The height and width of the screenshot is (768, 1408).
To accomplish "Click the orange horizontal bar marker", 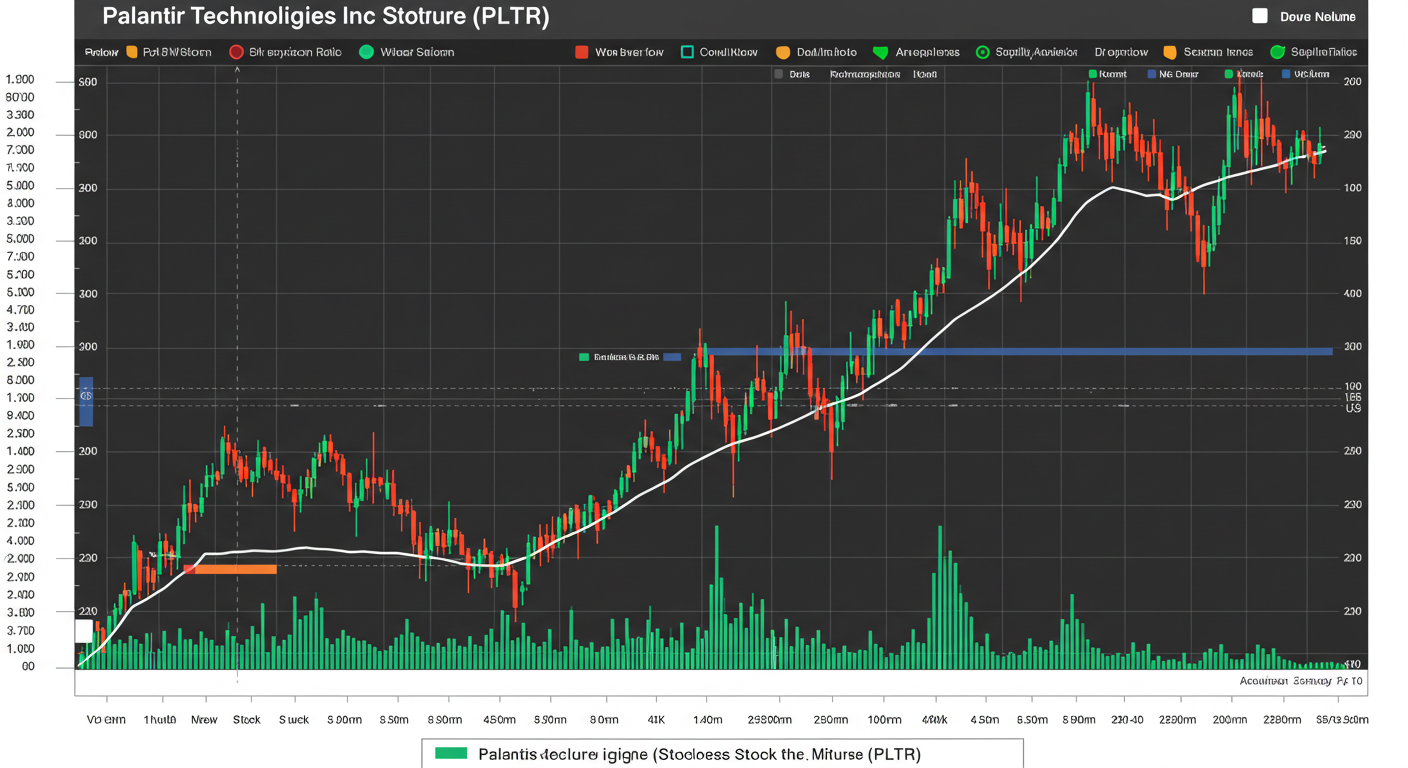I will [x=230, y=569].
